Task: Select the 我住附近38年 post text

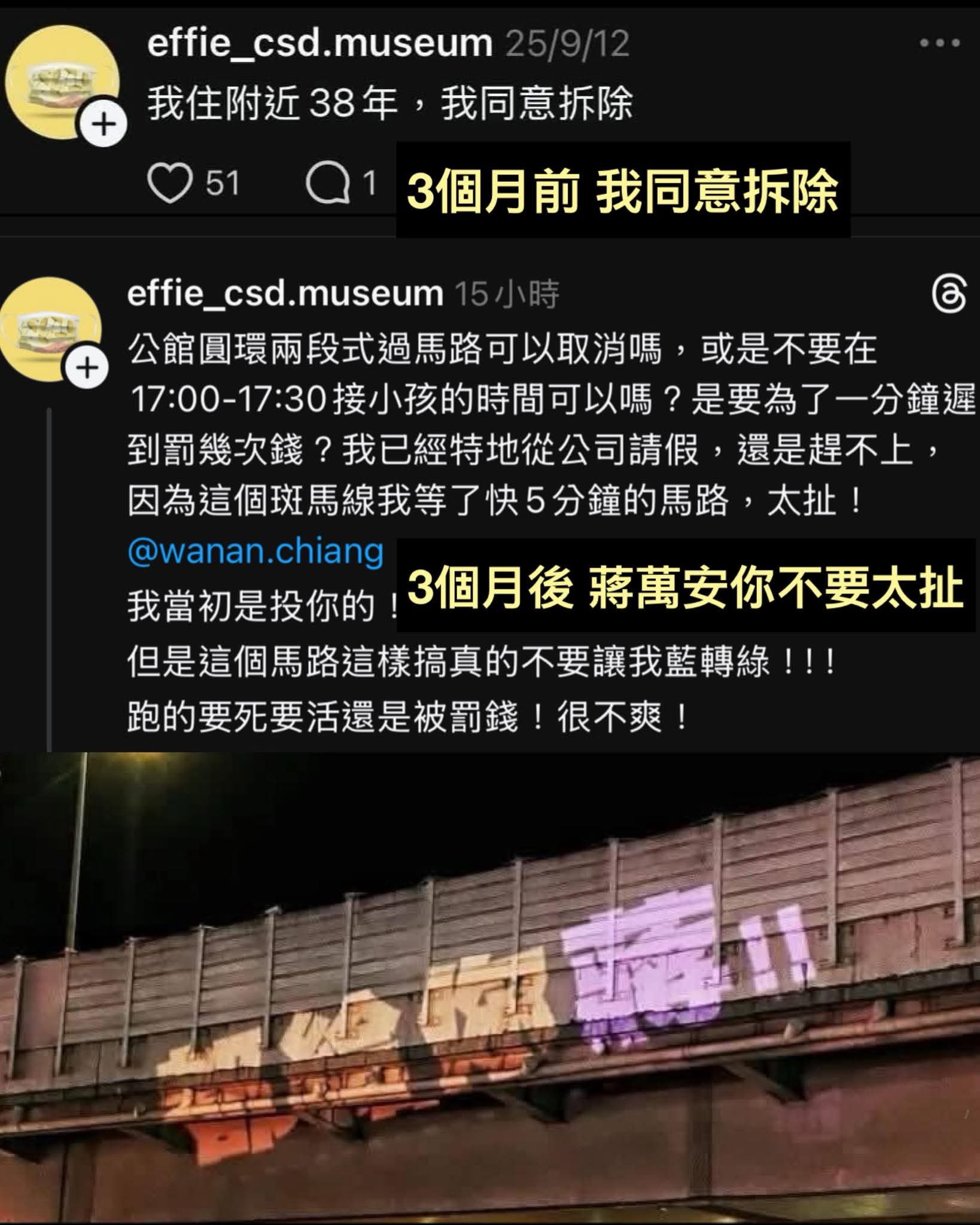Action: [x=390, y=104]
